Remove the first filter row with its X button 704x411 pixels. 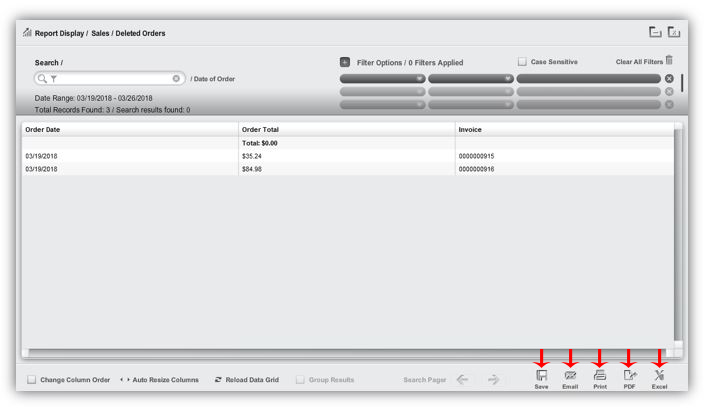[669, 78]
